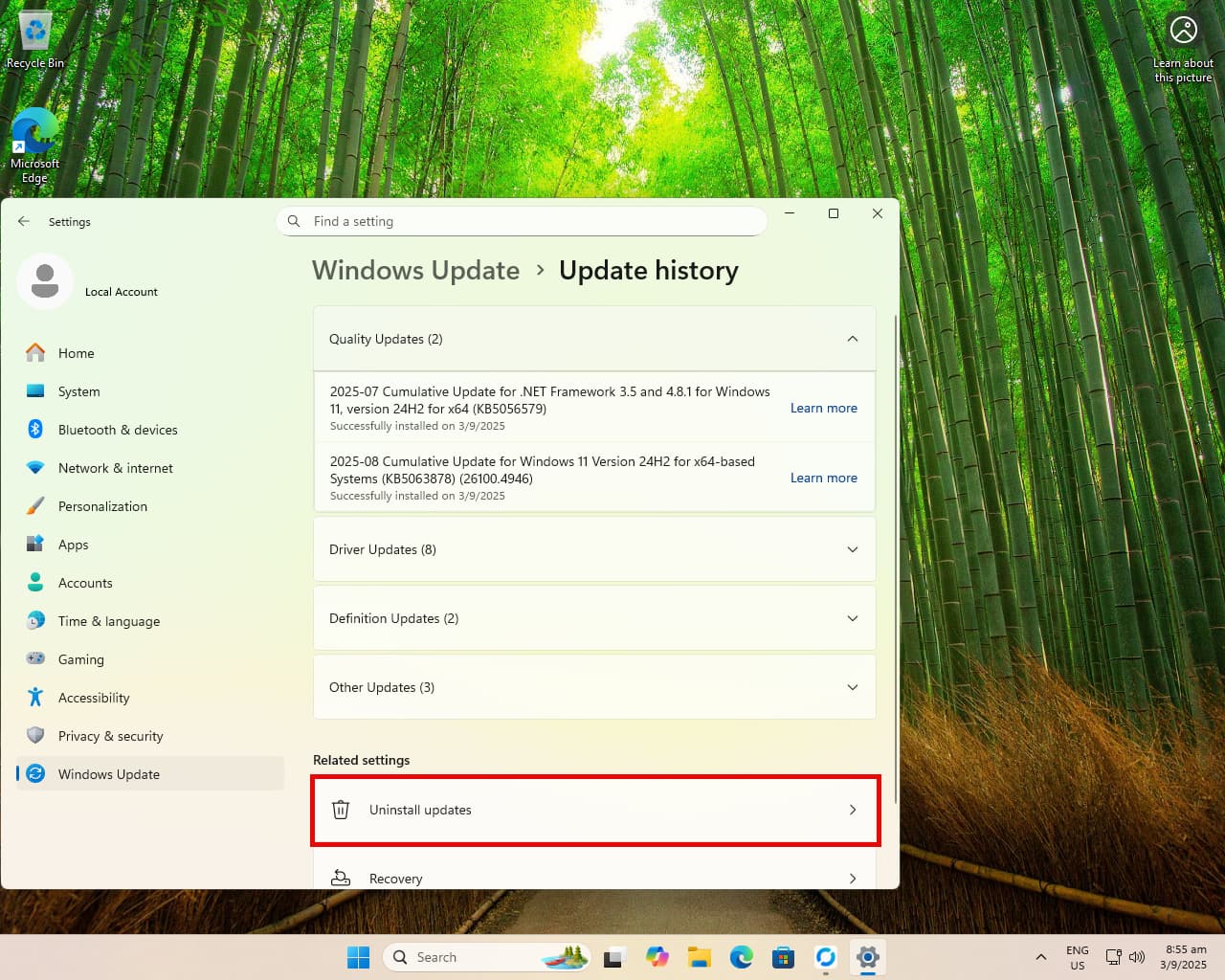Viewport: 1225px width, 980px height.
Task: Click in Find a setting field
Action: tap(522, 221)
